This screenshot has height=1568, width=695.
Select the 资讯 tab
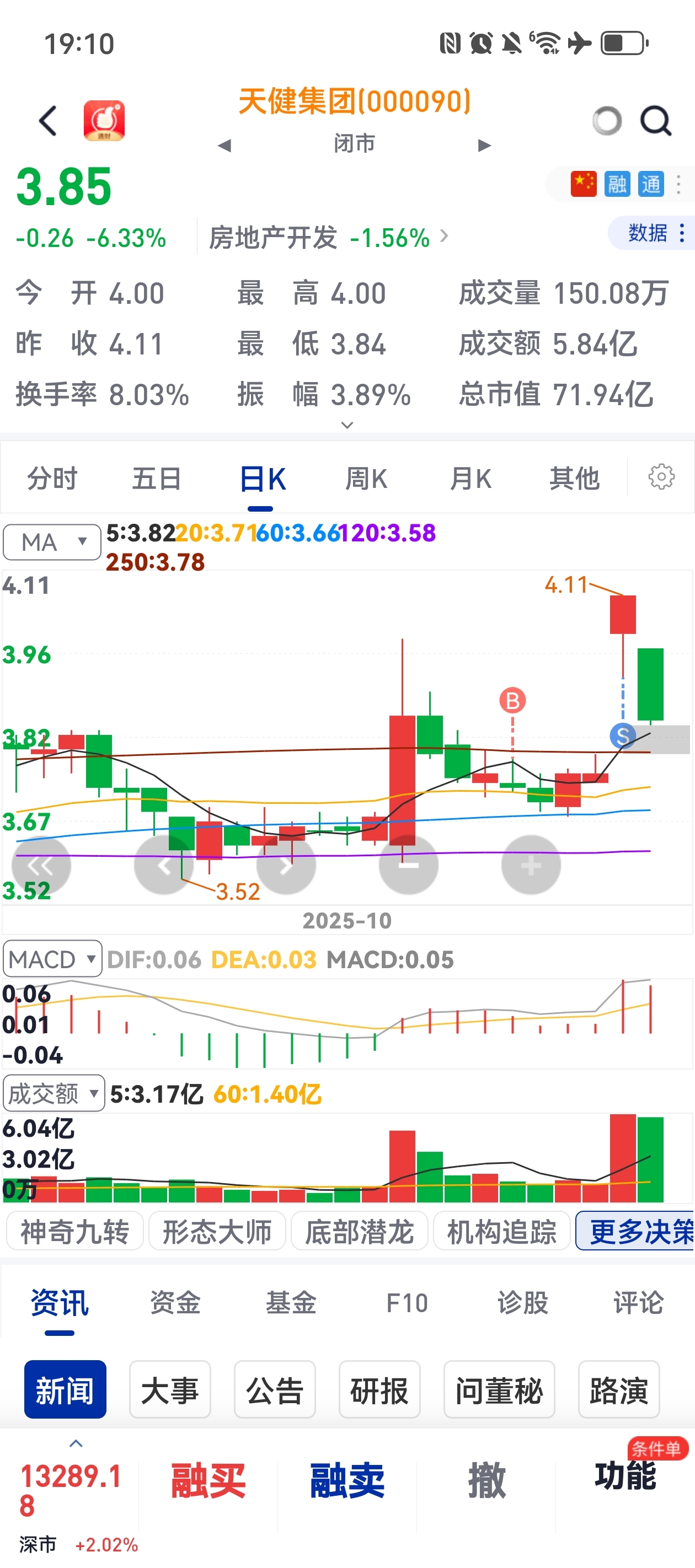[x=60, y=1304]
